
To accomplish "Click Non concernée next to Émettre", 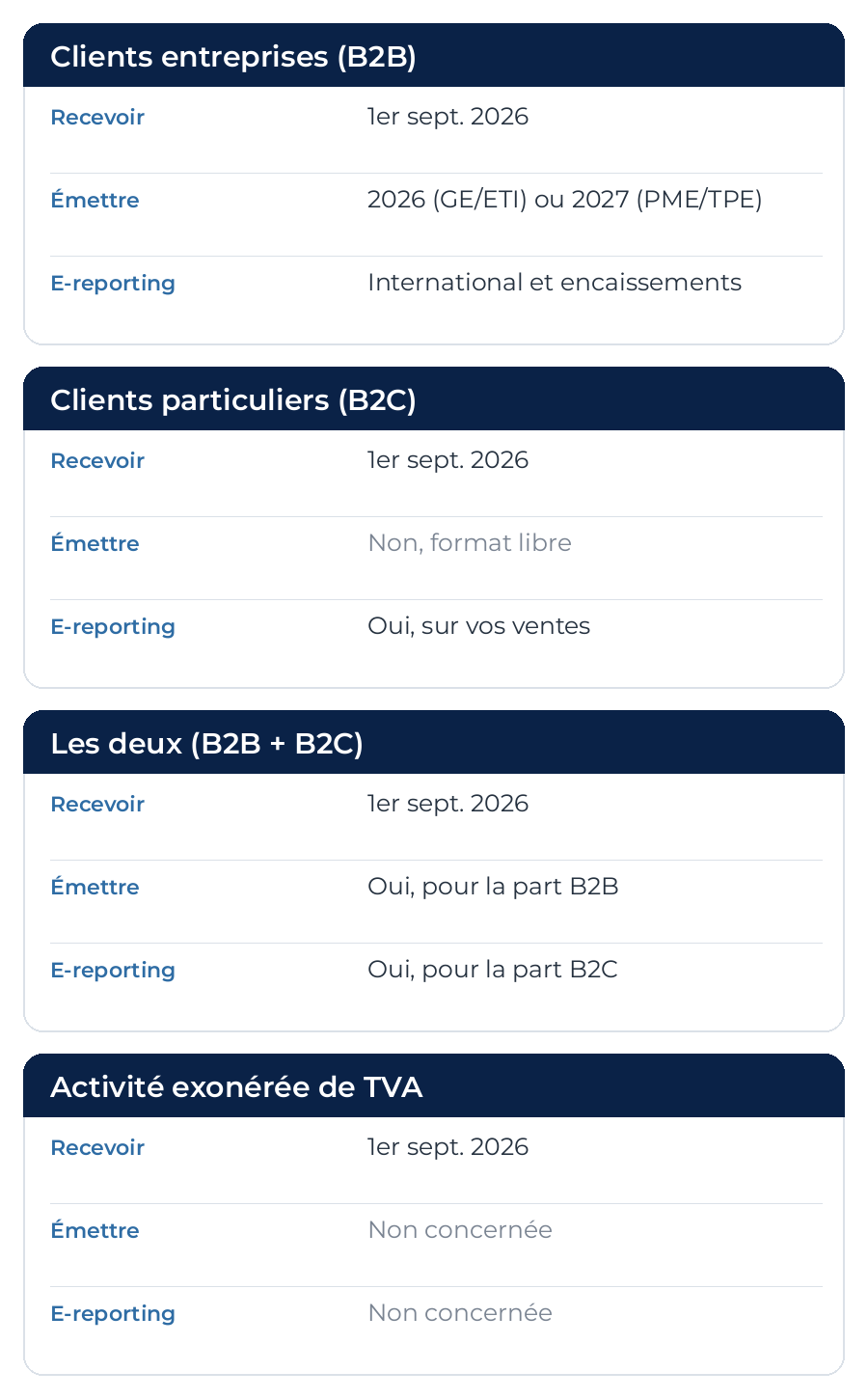I will (x=460, y=1230).
